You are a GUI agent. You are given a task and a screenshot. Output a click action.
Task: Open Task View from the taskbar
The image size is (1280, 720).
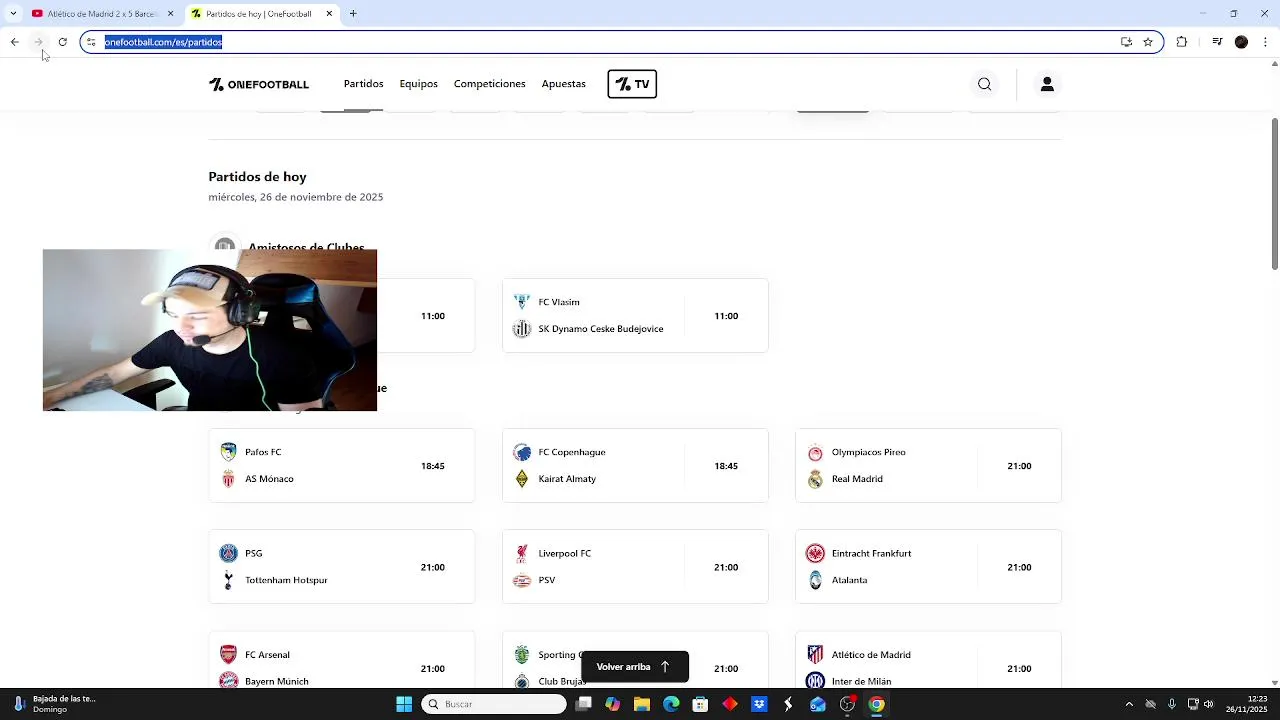click(x=584, y=704)
